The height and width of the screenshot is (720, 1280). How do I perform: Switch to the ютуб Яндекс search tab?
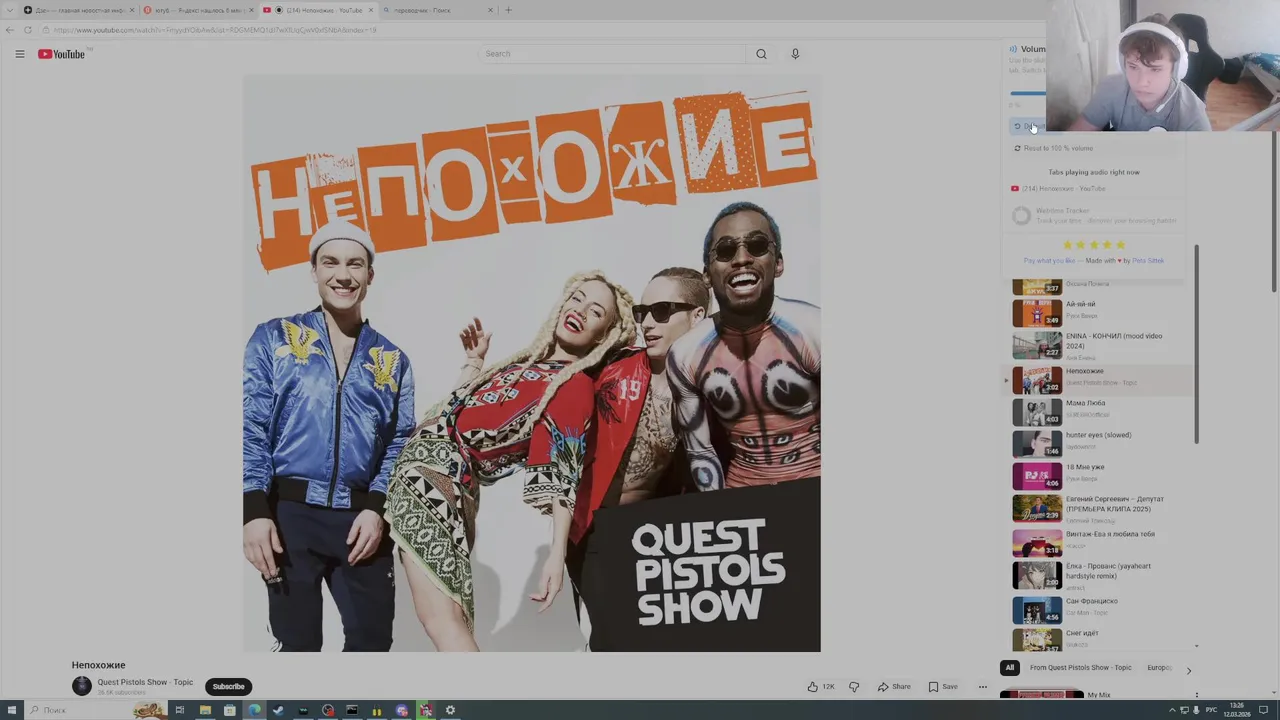click(x=197, y=10)
